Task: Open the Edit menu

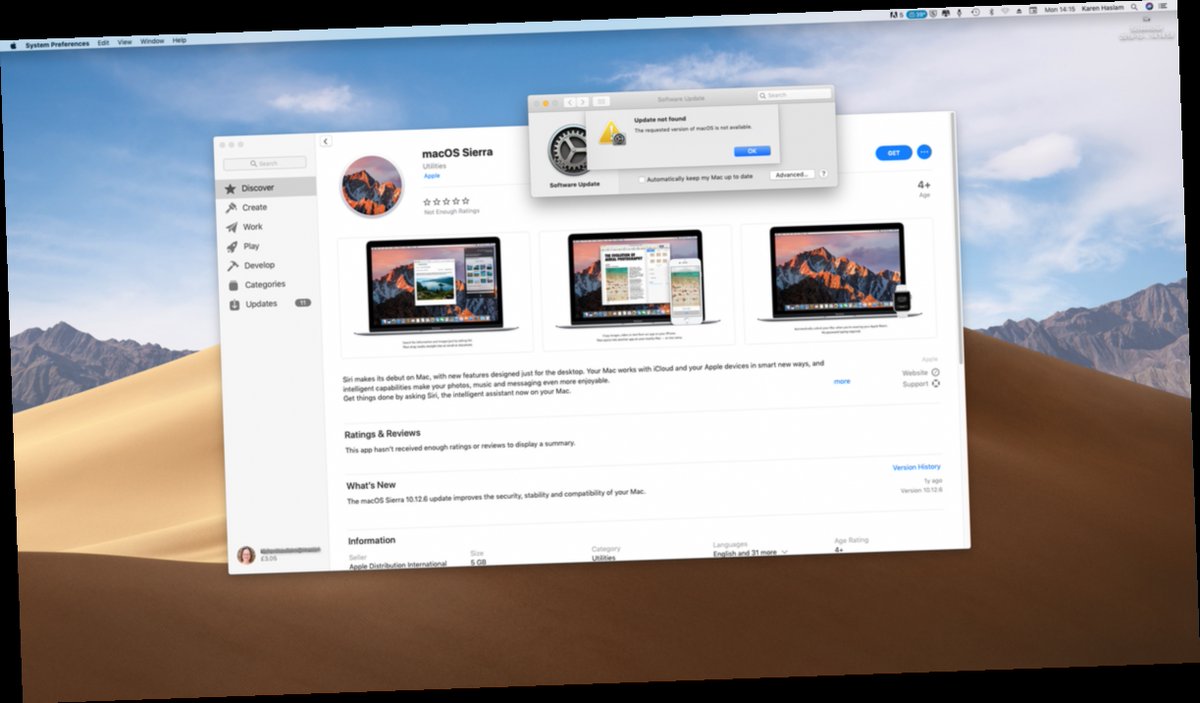Action: [x=103, y=43]
